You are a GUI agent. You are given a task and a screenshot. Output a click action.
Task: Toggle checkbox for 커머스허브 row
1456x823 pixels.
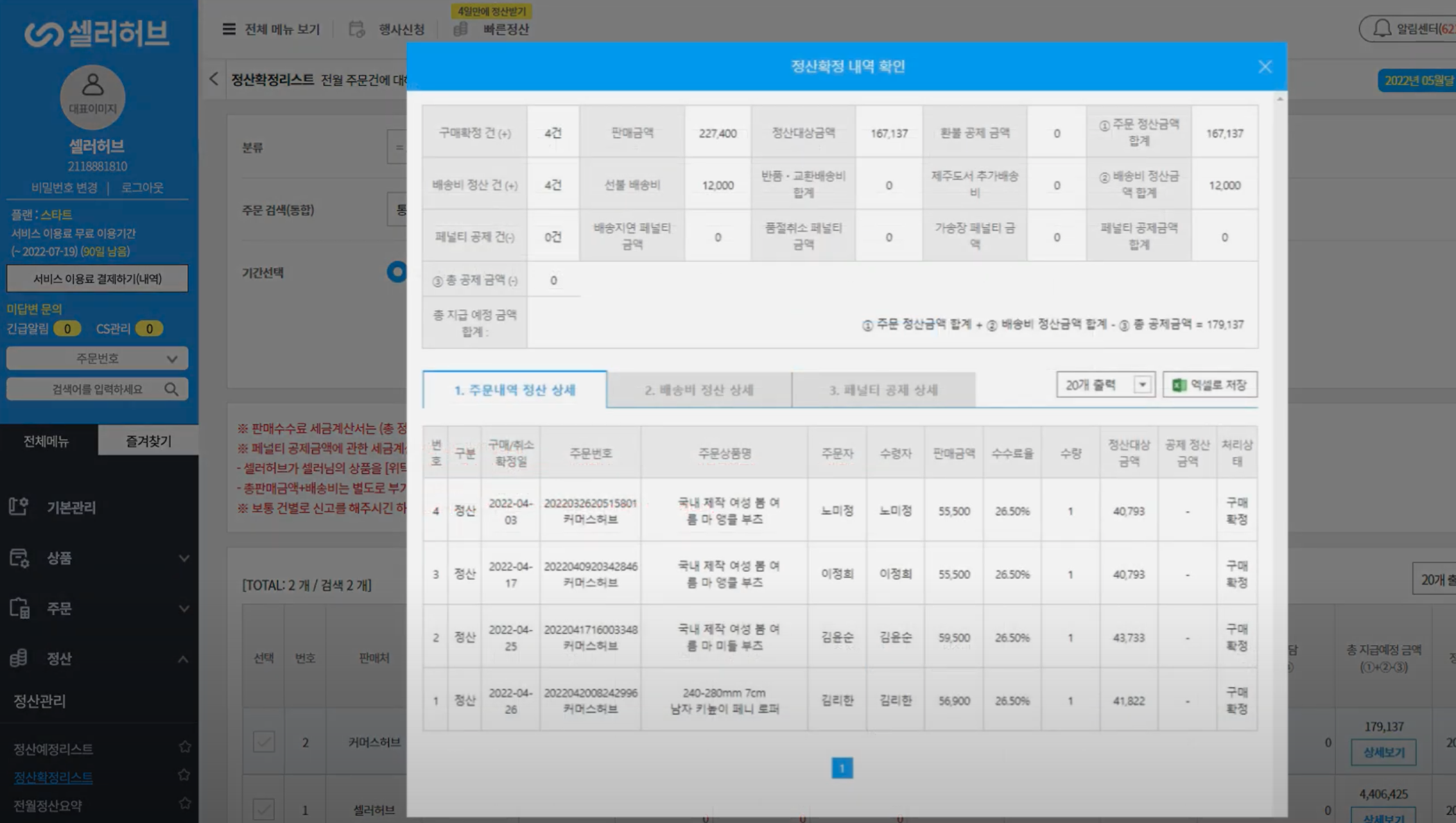(264, 742)
